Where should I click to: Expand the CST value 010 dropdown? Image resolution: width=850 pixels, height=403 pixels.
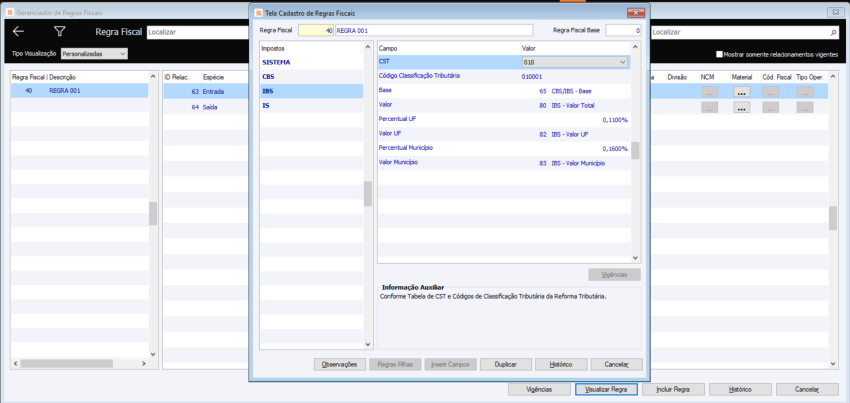pos(622,62)
